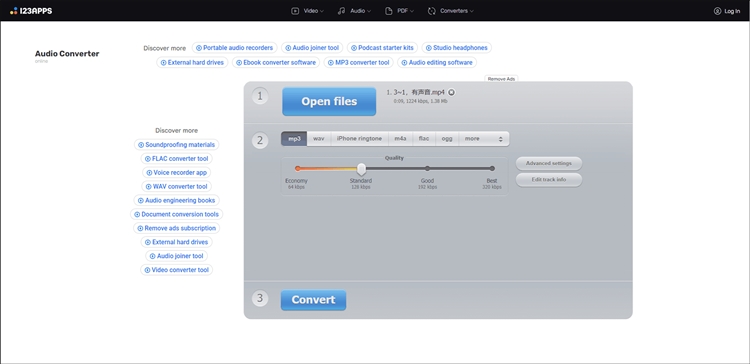This screenshot has height=364, width=750.
Task: Open the Audio dropdown menu
Action: [354, 11]
